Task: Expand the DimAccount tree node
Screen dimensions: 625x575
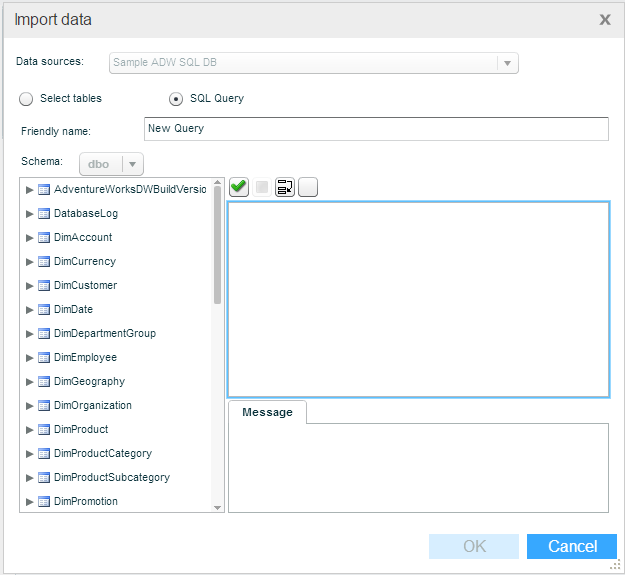Action: click(30, 238)
